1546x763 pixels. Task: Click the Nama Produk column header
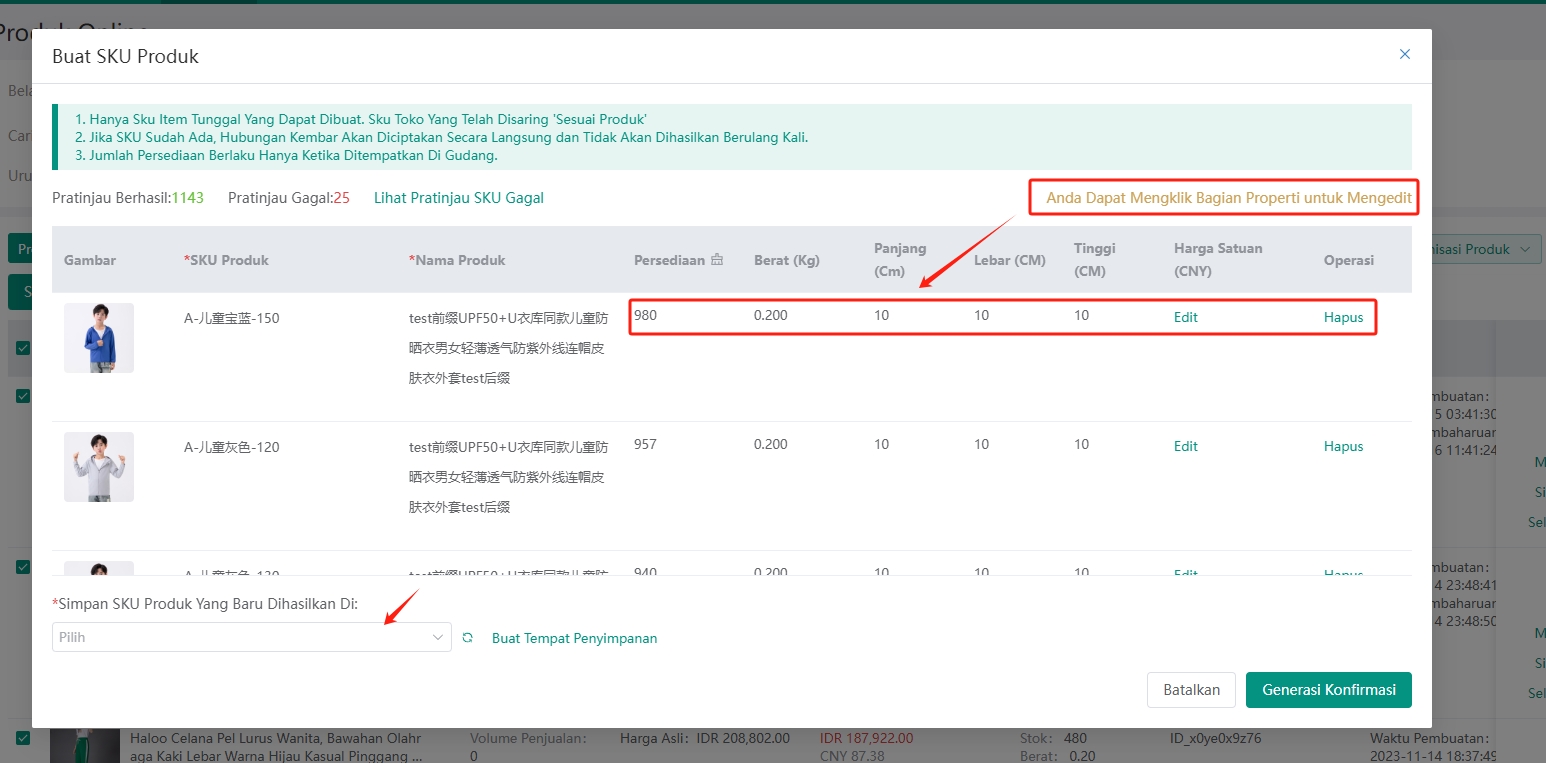[x=457, y=260]
